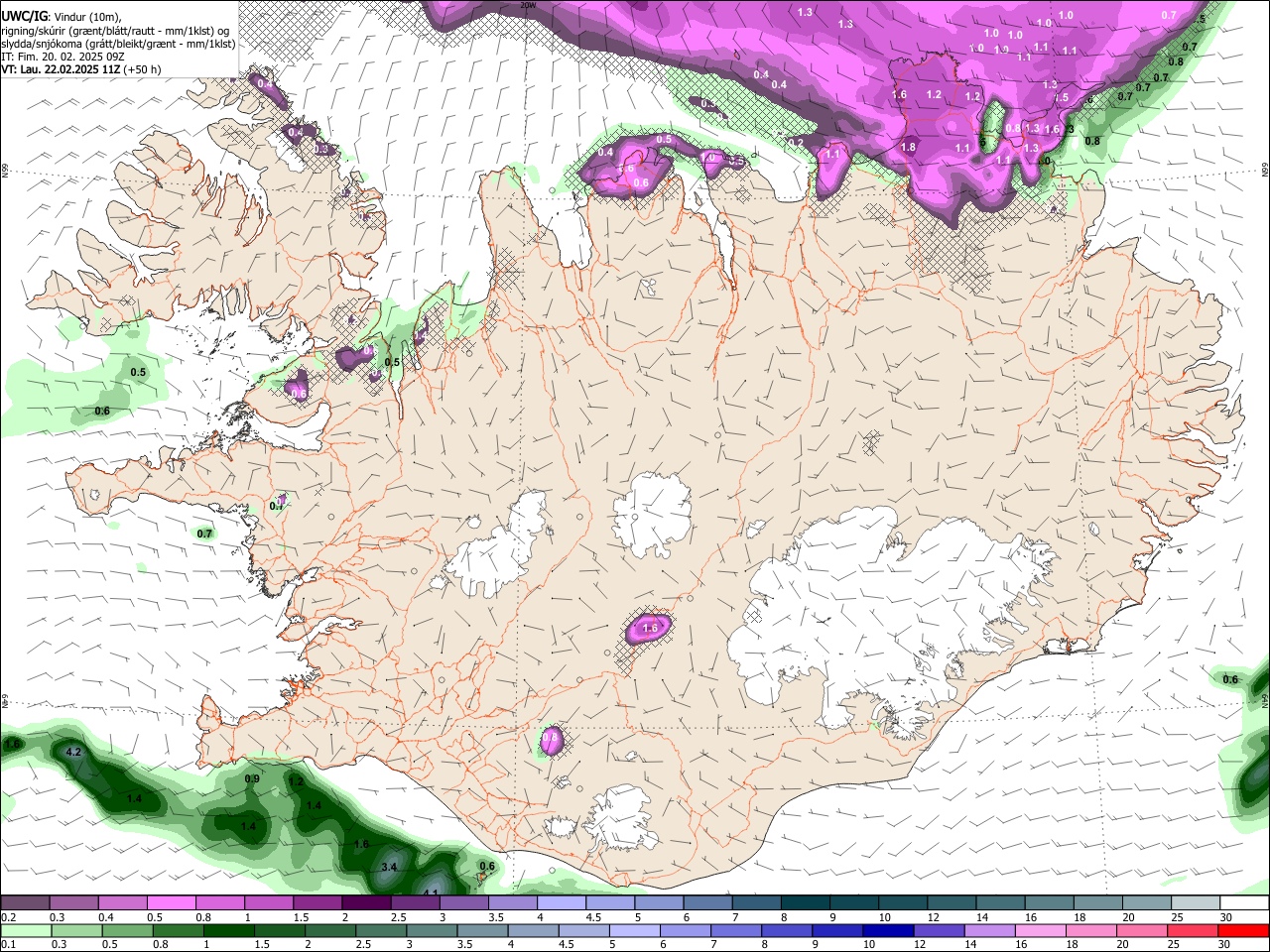Pick the dusky purple 0.2 swatch on snow scale
The width and height of the screenshot is (1270, 952).
tap(25, 903)
